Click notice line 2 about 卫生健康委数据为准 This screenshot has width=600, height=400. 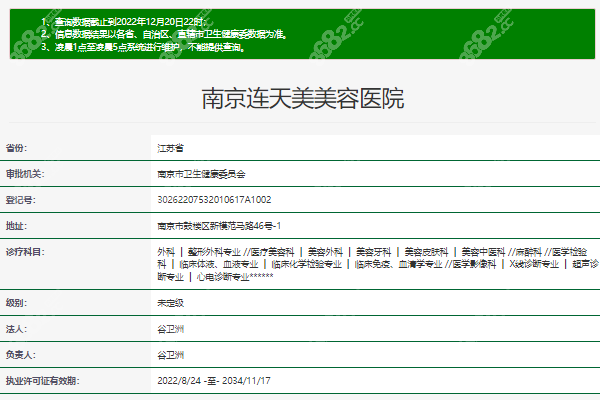pos(164,34)
